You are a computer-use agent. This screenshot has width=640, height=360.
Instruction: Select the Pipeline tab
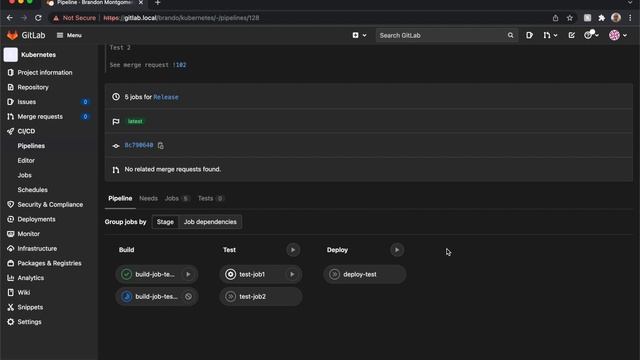(120, 199)
